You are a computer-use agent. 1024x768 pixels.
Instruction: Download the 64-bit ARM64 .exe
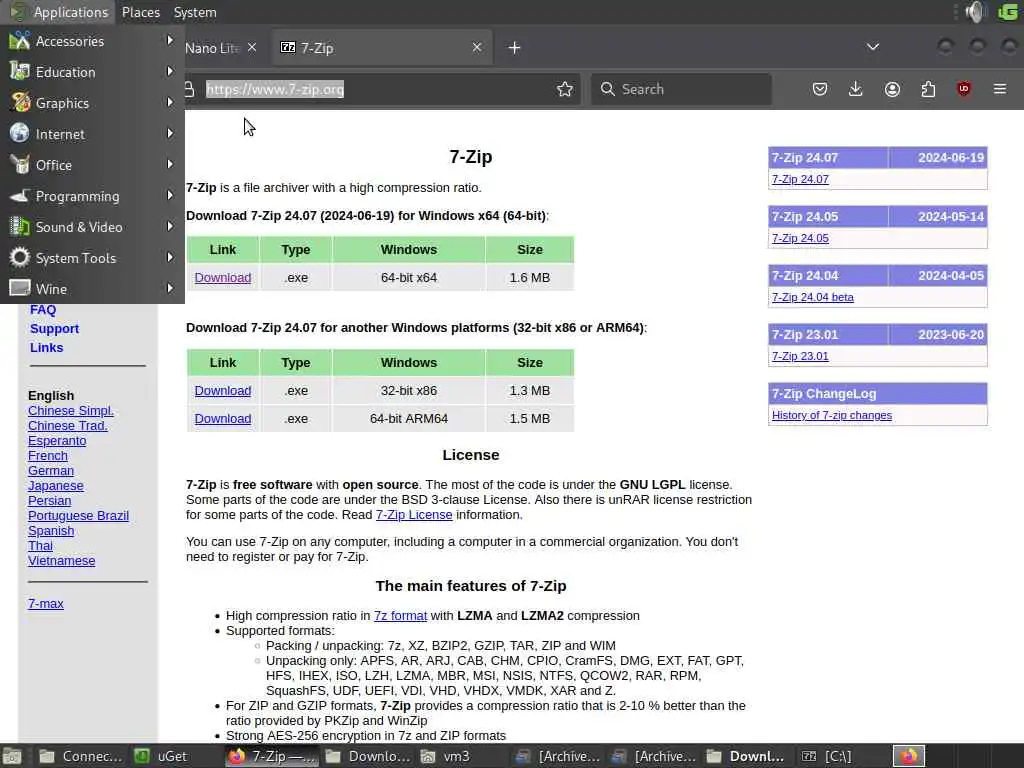223,419
